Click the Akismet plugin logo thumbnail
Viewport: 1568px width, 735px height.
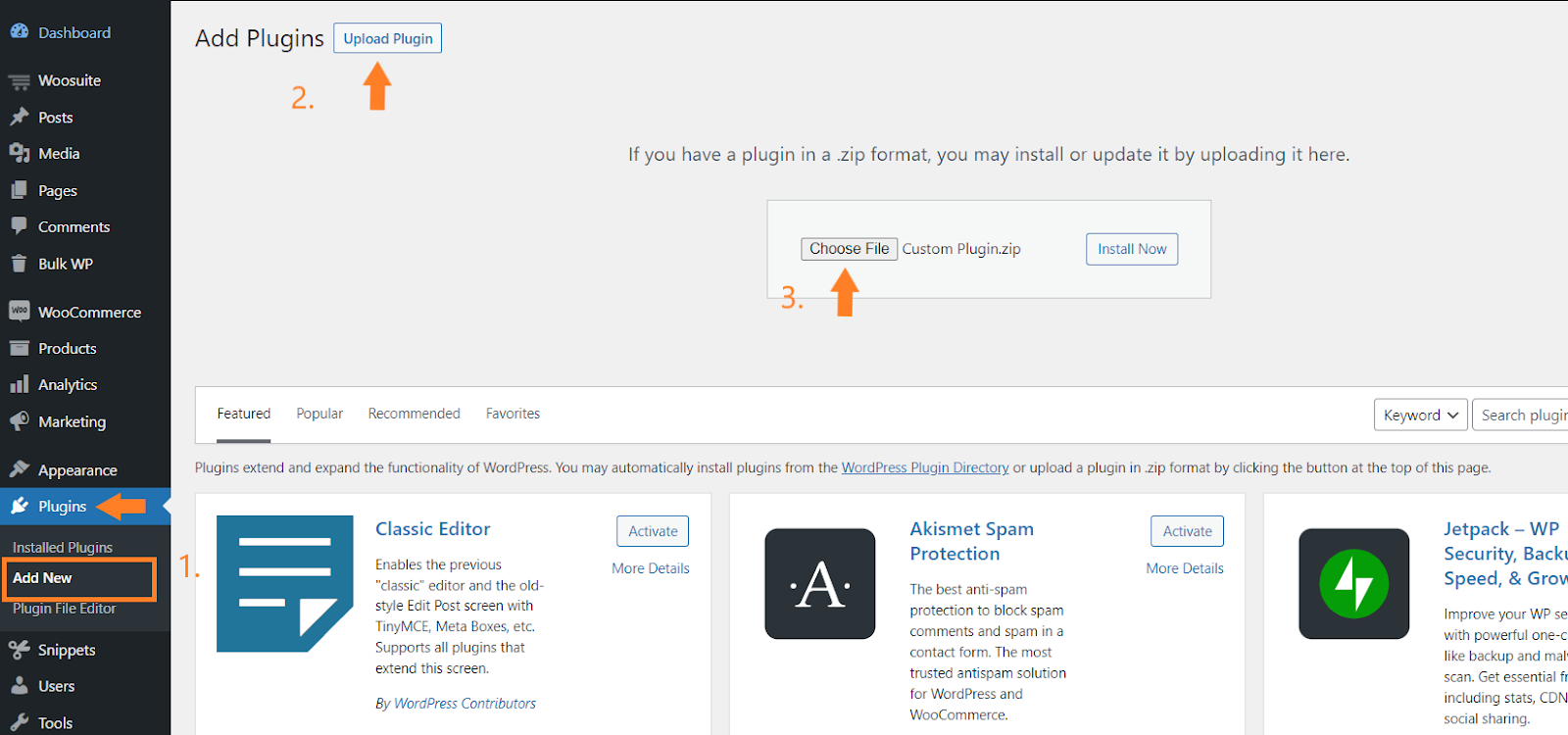pos(820,584)
